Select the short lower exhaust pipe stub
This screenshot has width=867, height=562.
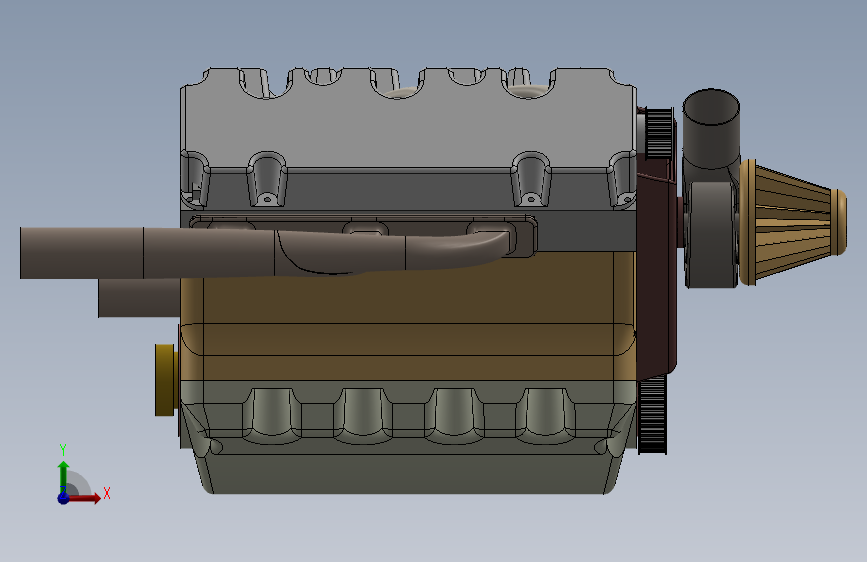tap(139, 298)
